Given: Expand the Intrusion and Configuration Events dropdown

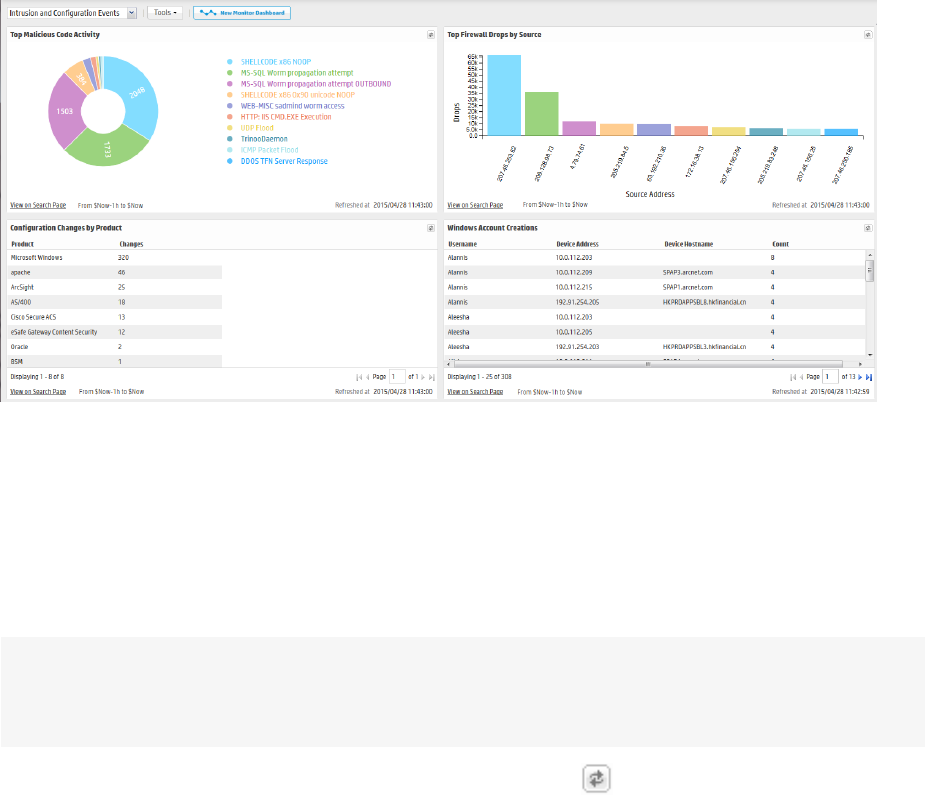Looking at the screenshot, I should click(132, 13).
